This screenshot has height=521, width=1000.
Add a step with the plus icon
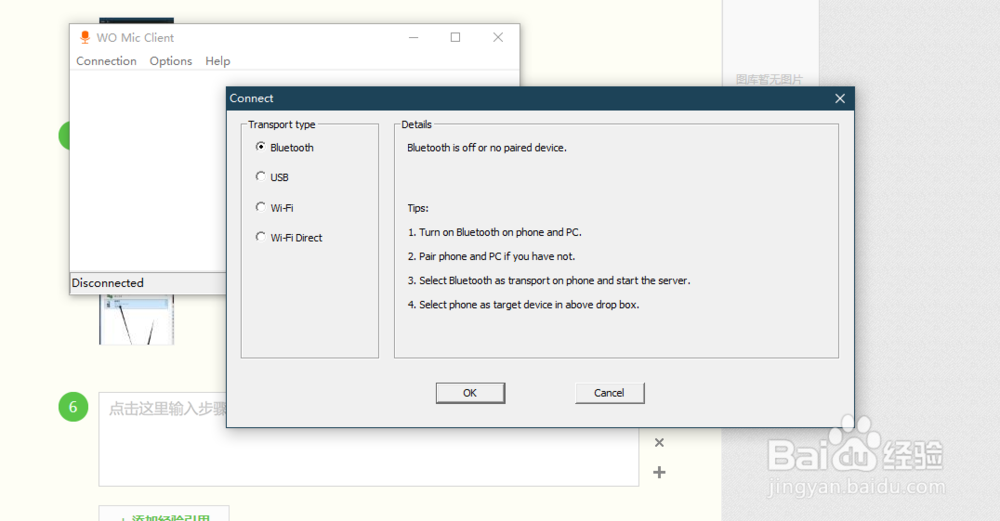tap(659, 473)
